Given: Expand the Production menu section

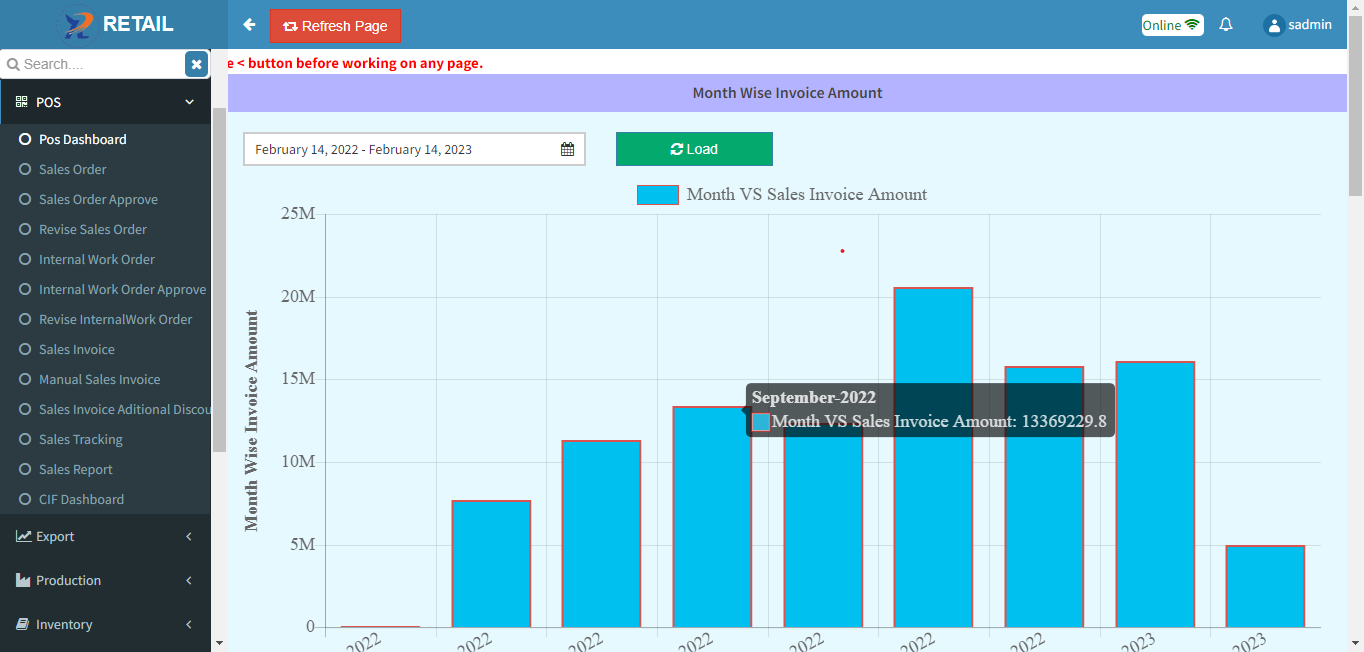Looking at the screenshot, I should click(x=105, y=581).
